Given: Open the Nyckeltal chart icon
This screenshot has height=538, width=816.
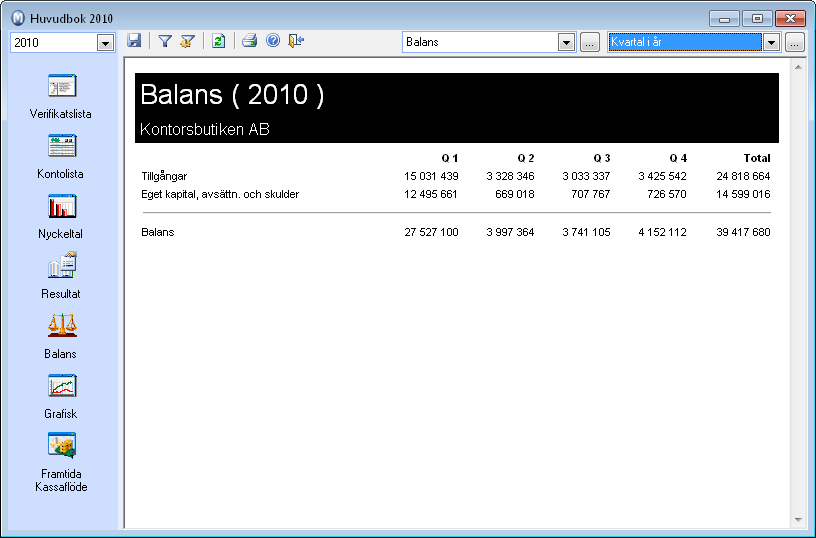Looking at the screenshot, I should 62,206.
